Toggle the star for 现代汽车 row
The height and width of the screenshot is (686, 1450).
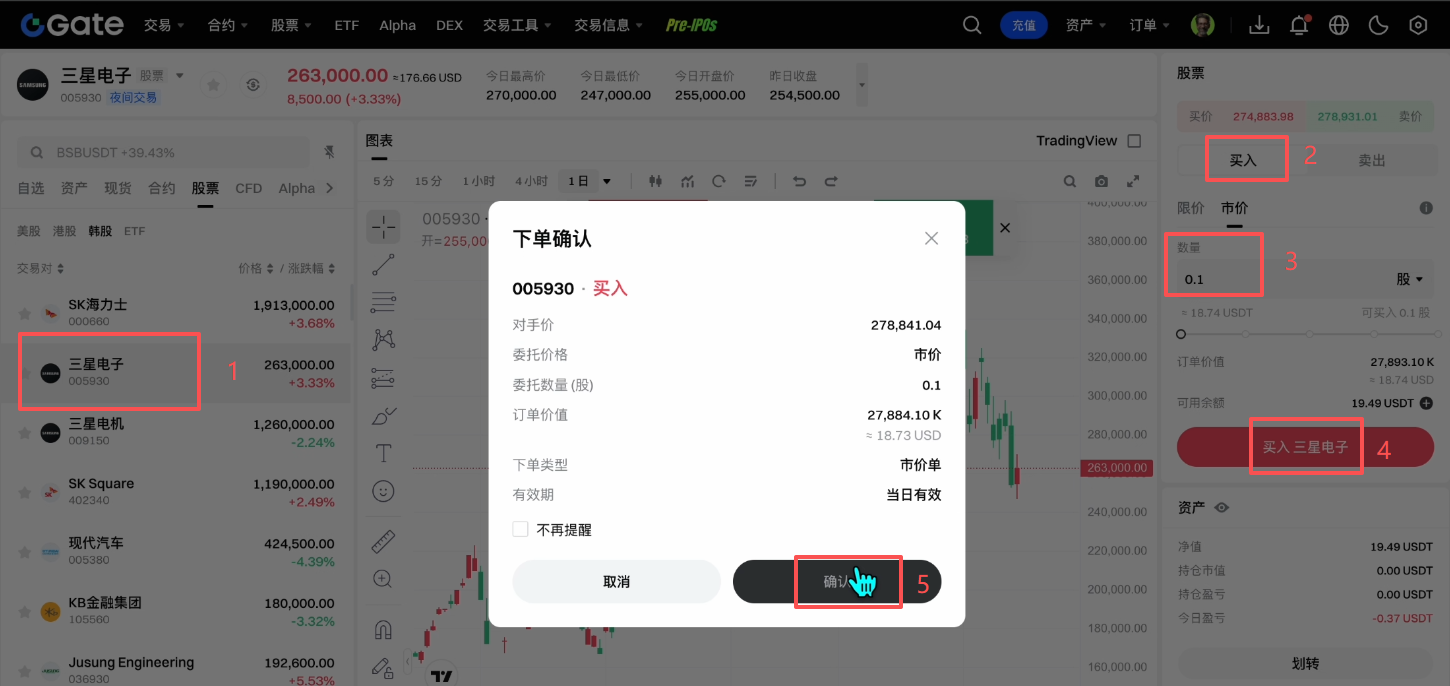click(27, 552)
